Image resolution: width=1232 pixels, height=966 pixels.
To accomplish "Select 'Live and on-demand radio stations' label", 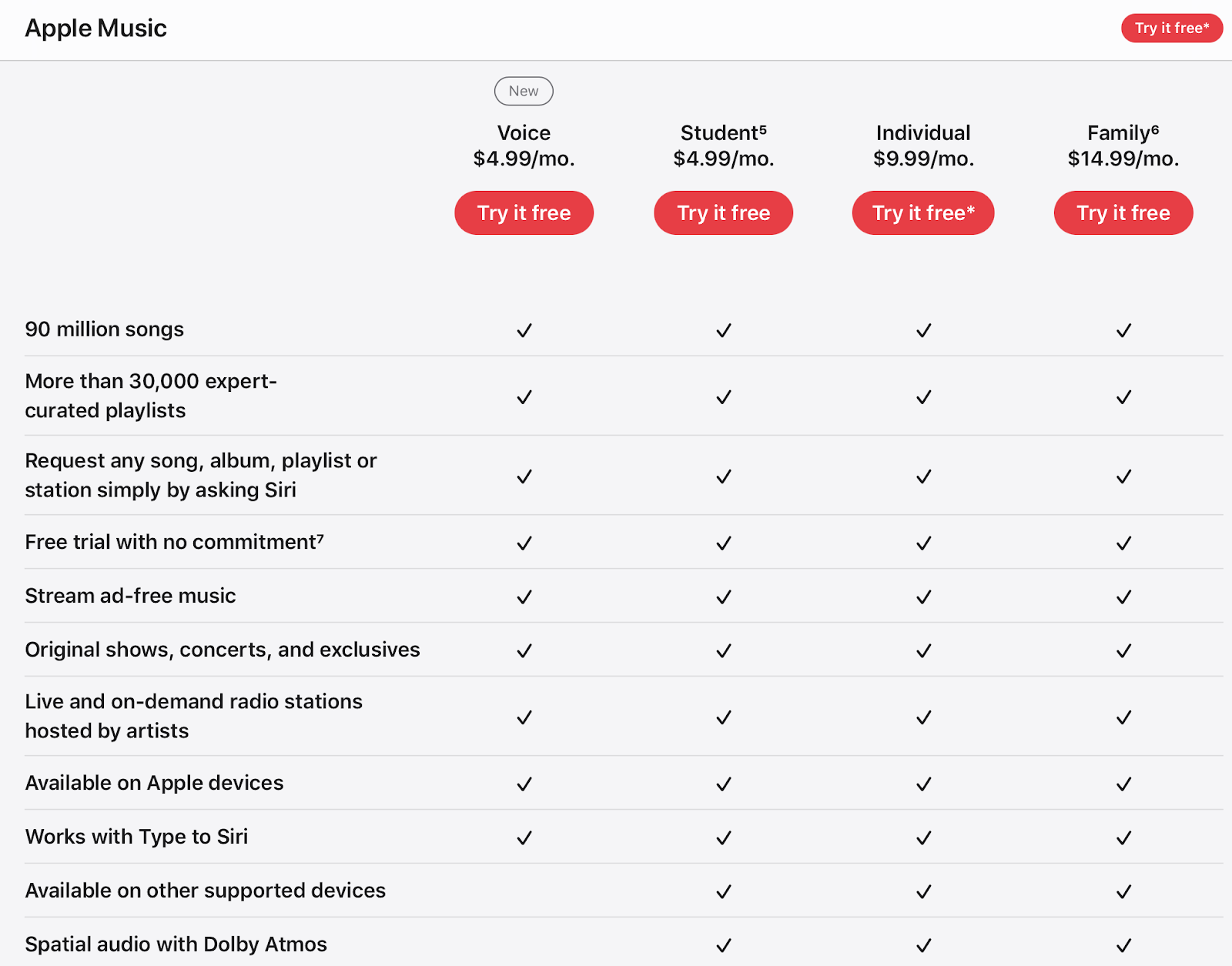I will coord(193,716).
